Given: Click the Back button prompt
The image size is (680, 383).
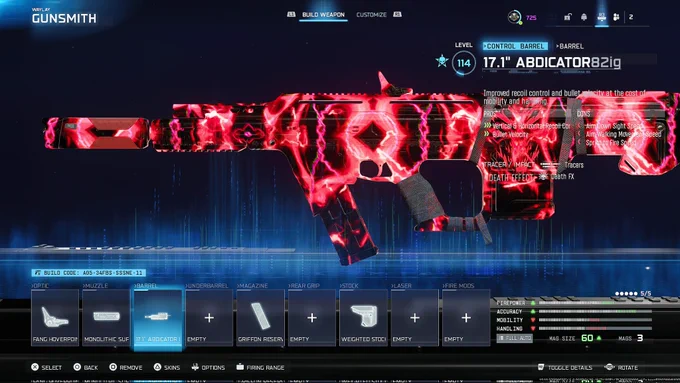Looking at the screenshot, I should pyautogui.click(x=85, y=367).
